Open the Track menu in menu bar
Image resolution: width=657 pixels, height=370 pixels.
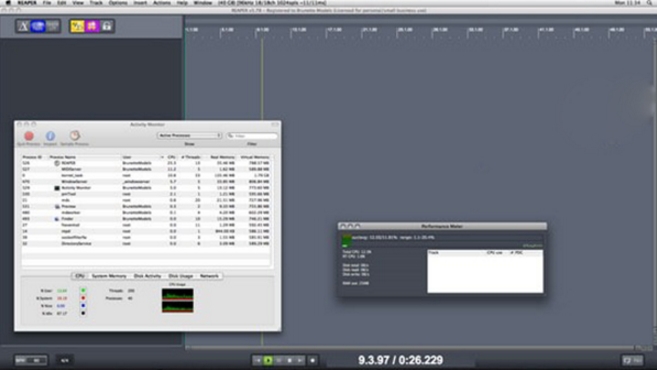pos(96,3)
